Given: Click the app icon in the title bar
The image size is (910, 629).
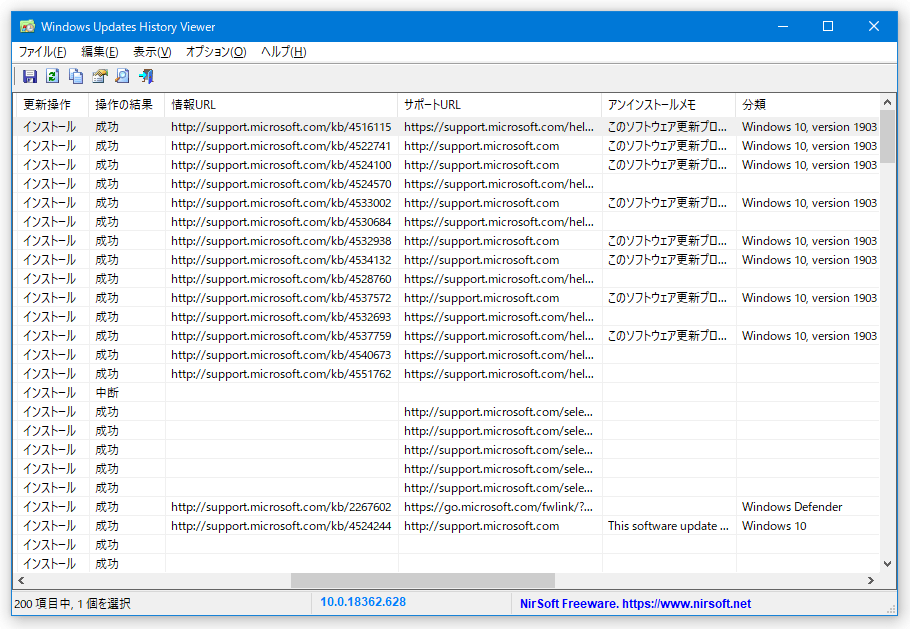Looking at the screenshot, I should coord(27,27).
